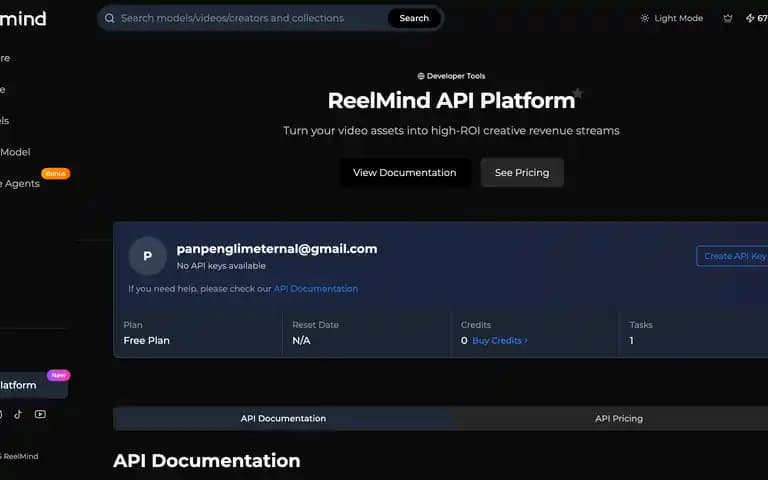768x480 pixels.
Task: Click the ReelMind copyright text in sidebar
Action: (x=19, y=456)
